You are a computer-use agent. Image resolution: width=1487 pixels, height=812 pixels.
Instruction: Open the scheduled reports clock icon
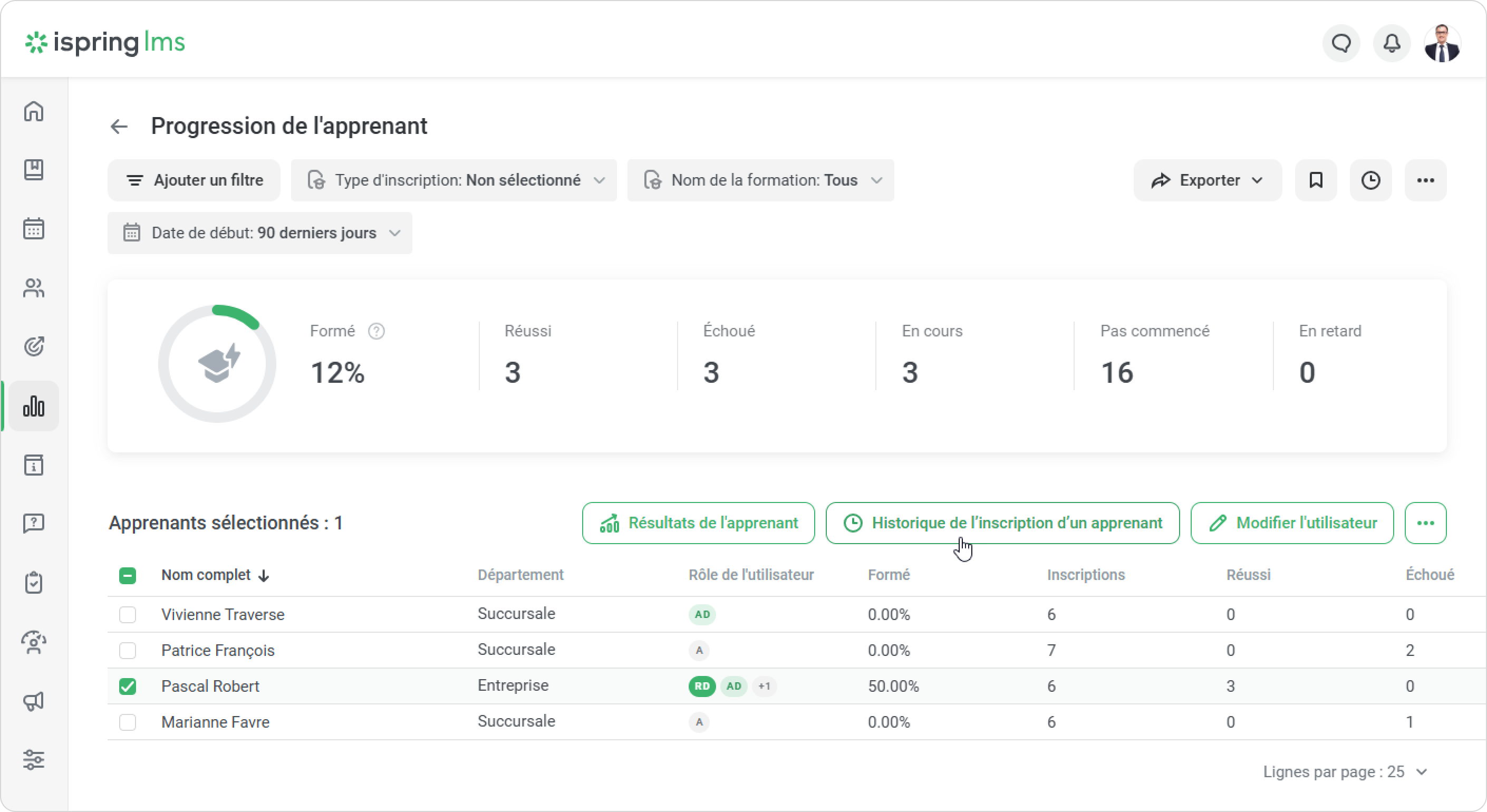[1370, 181]
